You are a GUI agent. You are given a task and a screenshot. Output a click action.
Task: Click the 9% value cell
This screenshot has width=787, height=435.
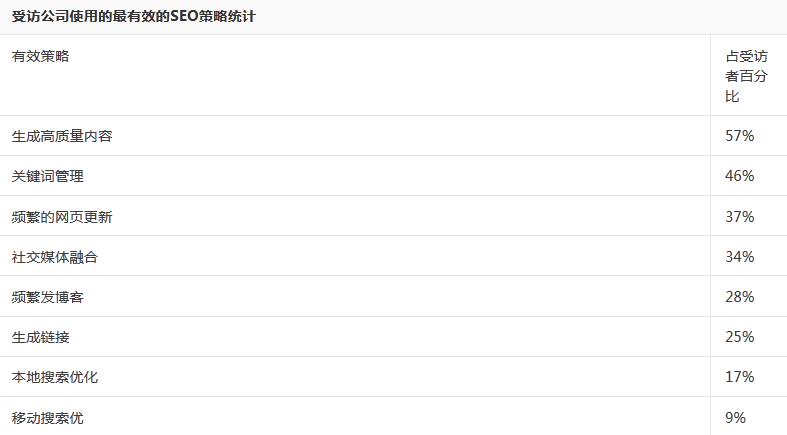(x=735, y=417)
